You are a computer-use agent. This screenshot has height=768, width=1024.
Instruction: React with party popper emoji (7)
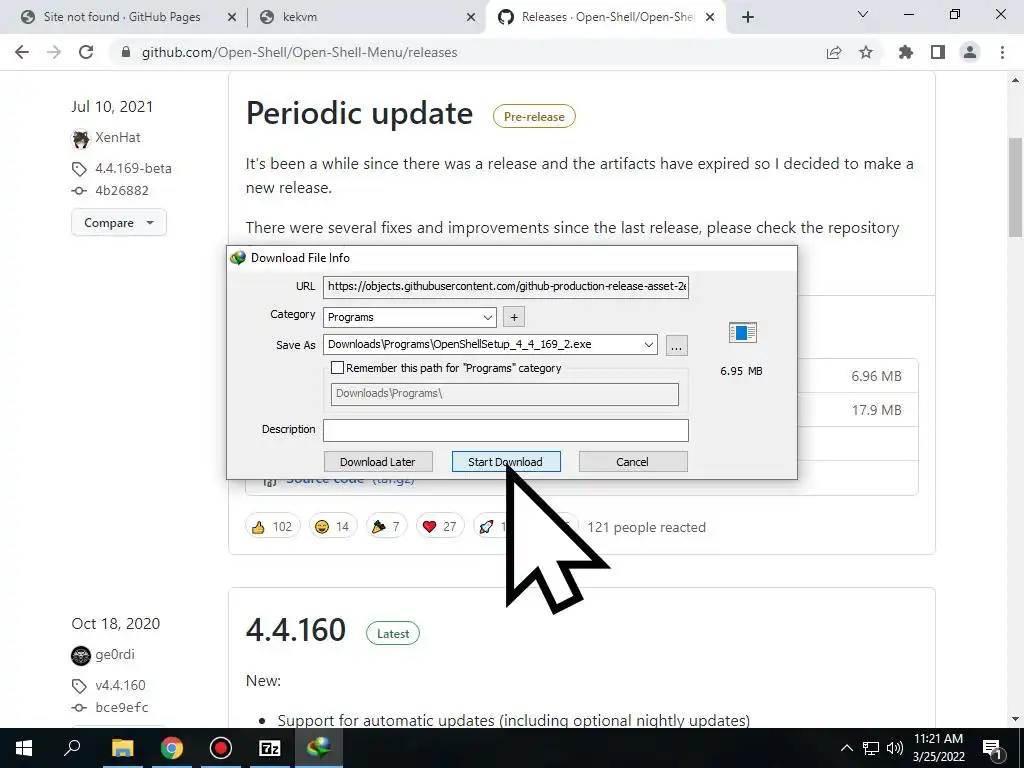tap(386, 526)
